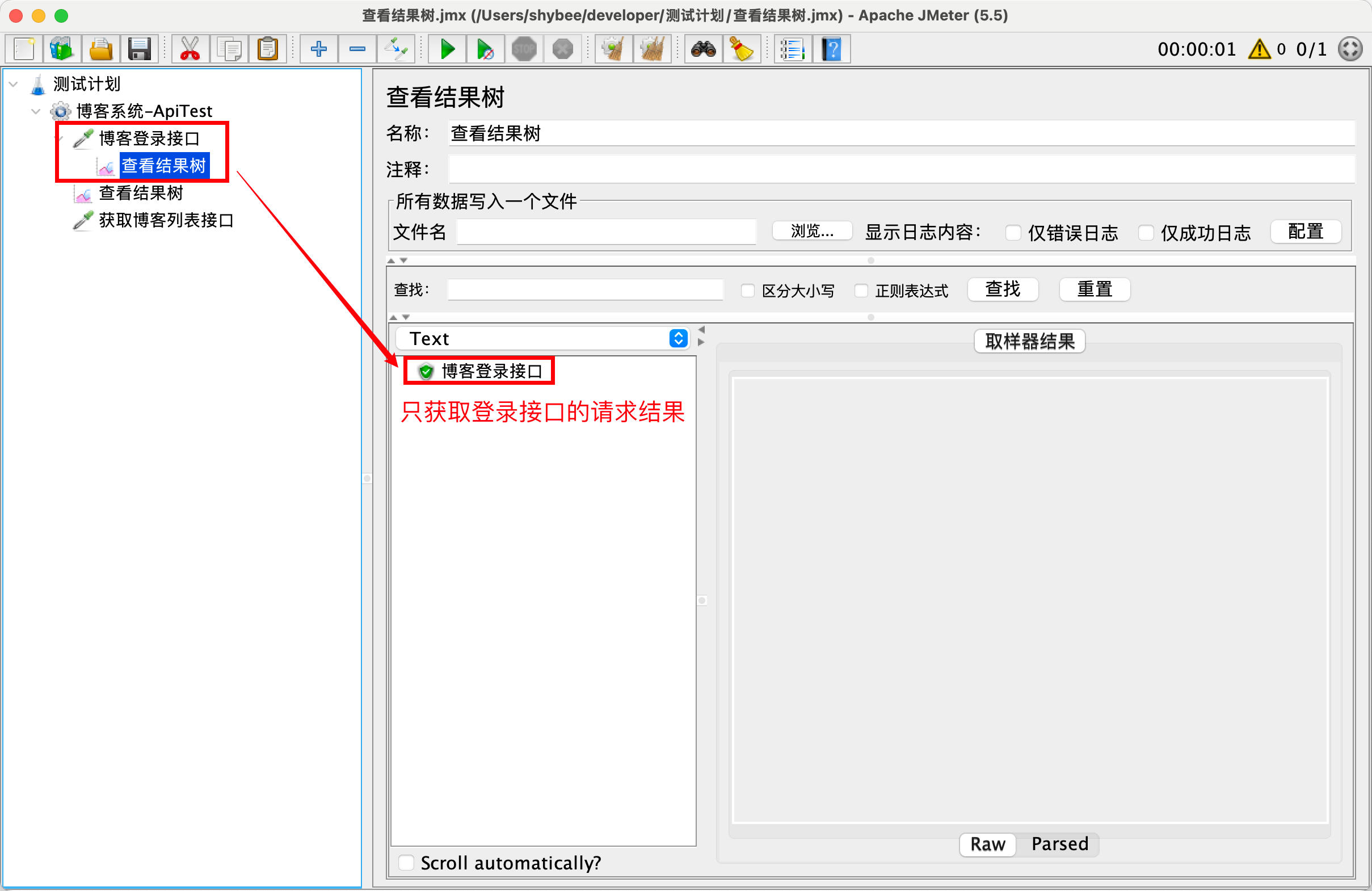Select the 测试计划 tree item
Screen dimensions: 1372x891
(86, 84)
